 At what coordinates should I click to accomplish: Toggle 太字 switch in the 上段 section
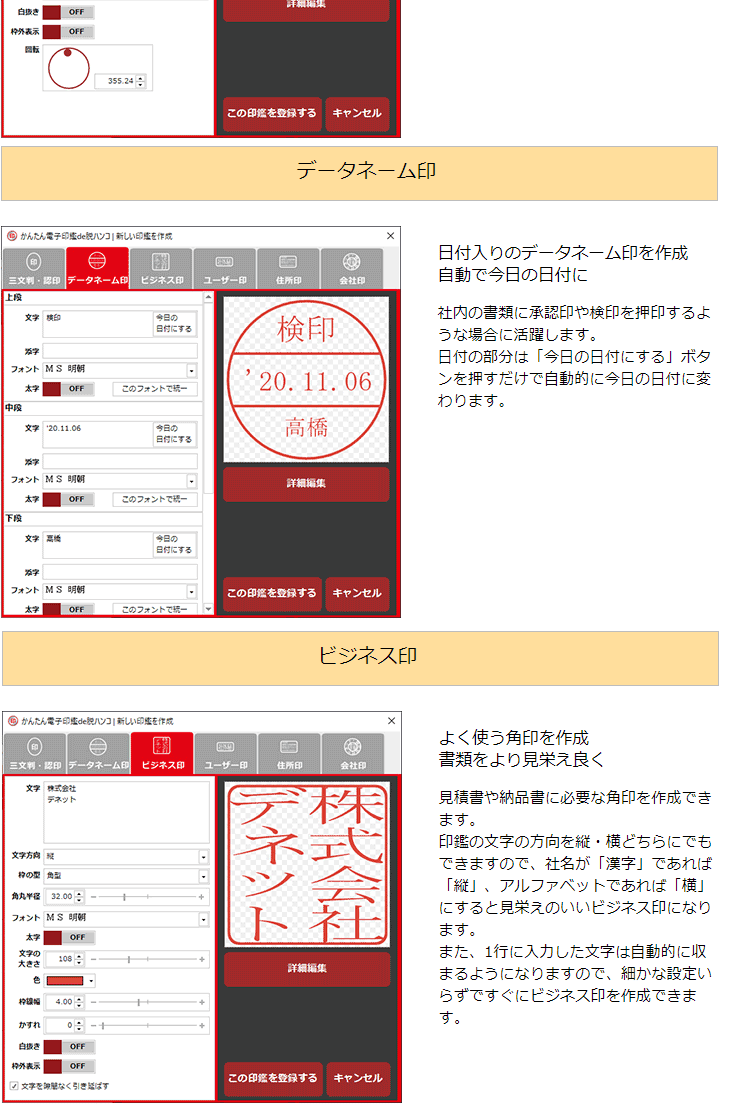click(x=74, y=389)
